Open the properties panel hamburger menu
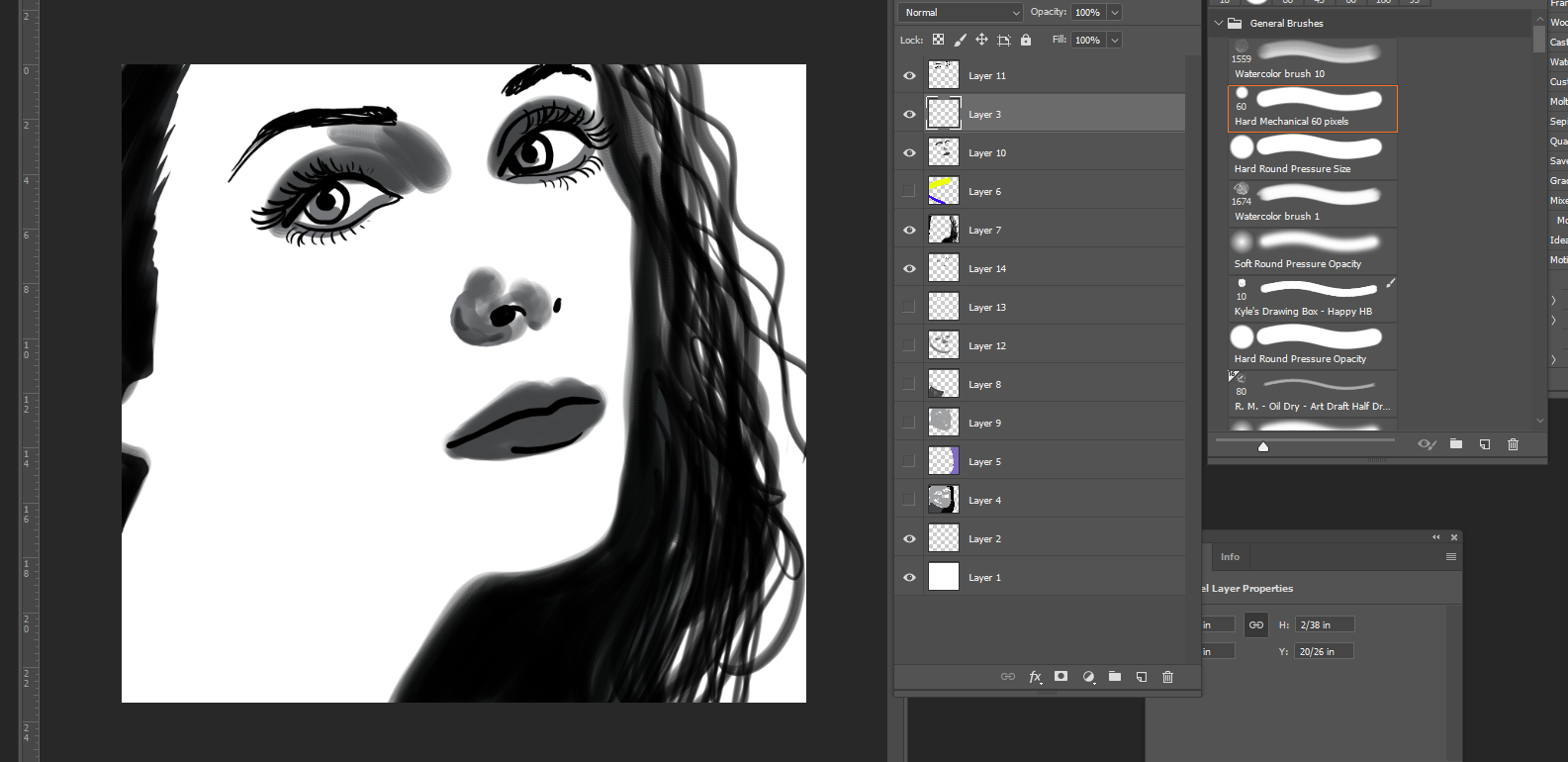The image size is (1568, 762). pyautogui.click(x=1451, y=557)
